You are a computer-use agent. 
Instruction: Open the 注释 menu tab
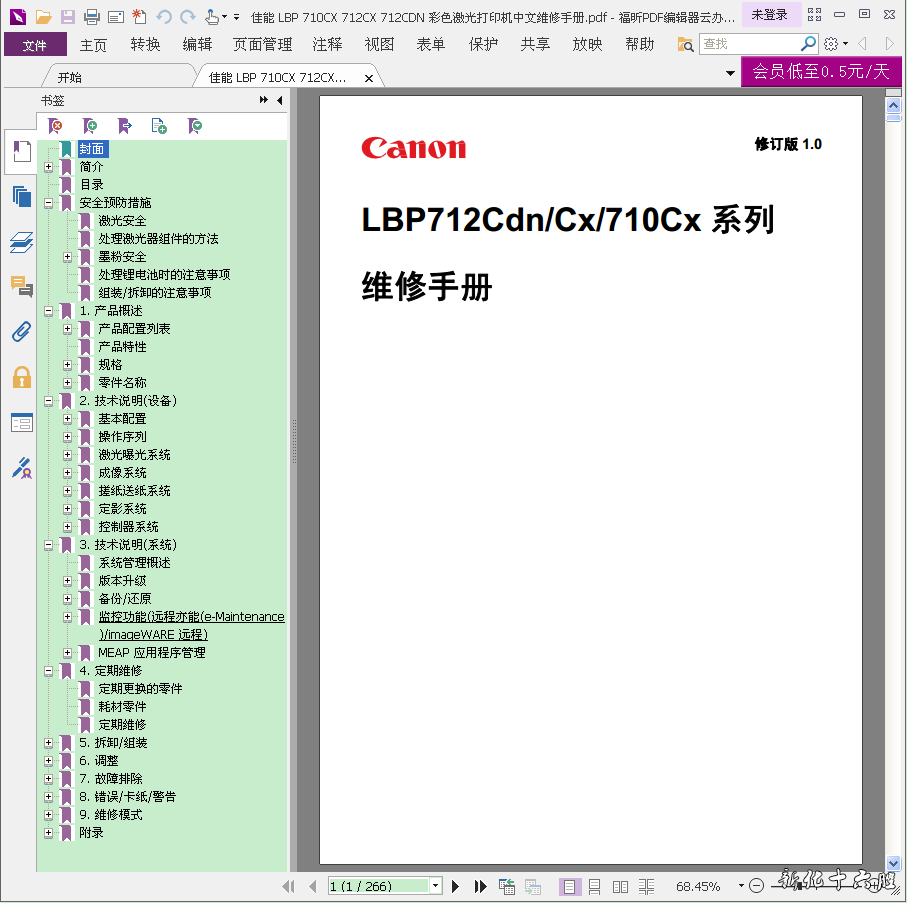pos(327,44)
